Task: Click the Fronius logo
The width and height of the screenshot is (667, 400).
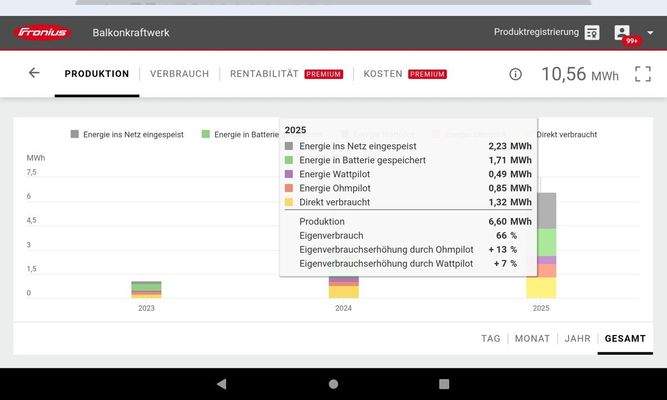Action: point(43,32)
